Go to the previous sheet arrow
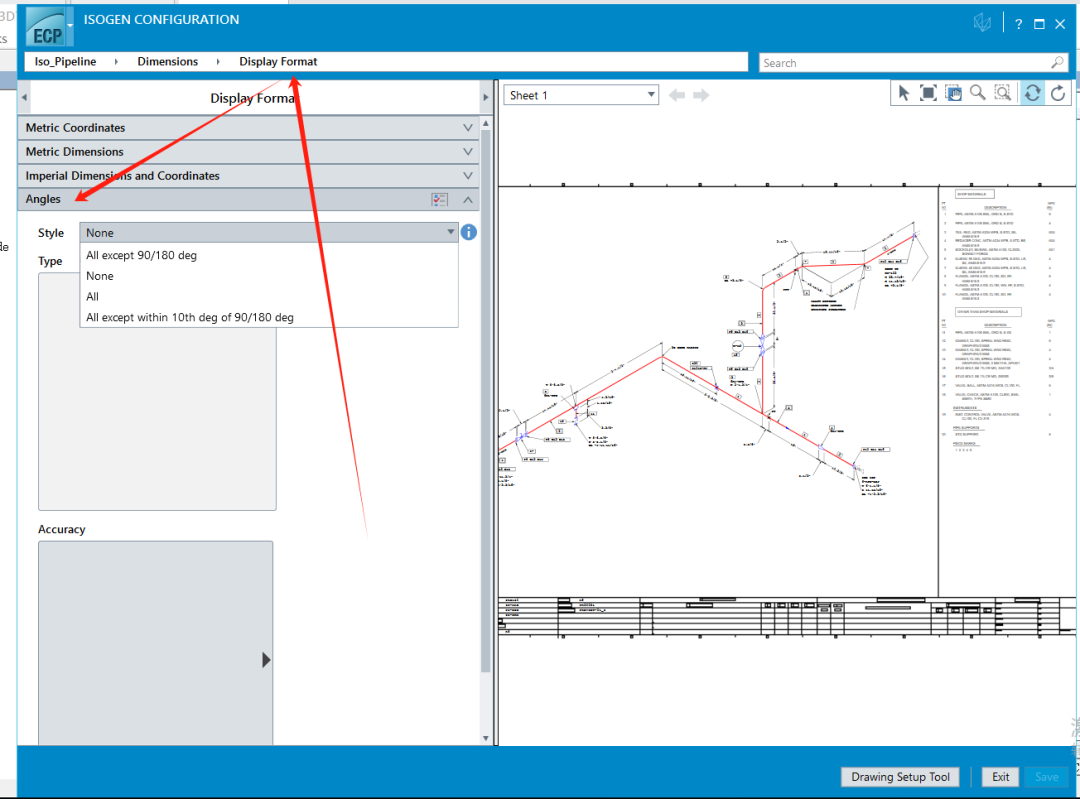Image resolution: width=1080 pixels, height=799 pixels. point(677,95)
